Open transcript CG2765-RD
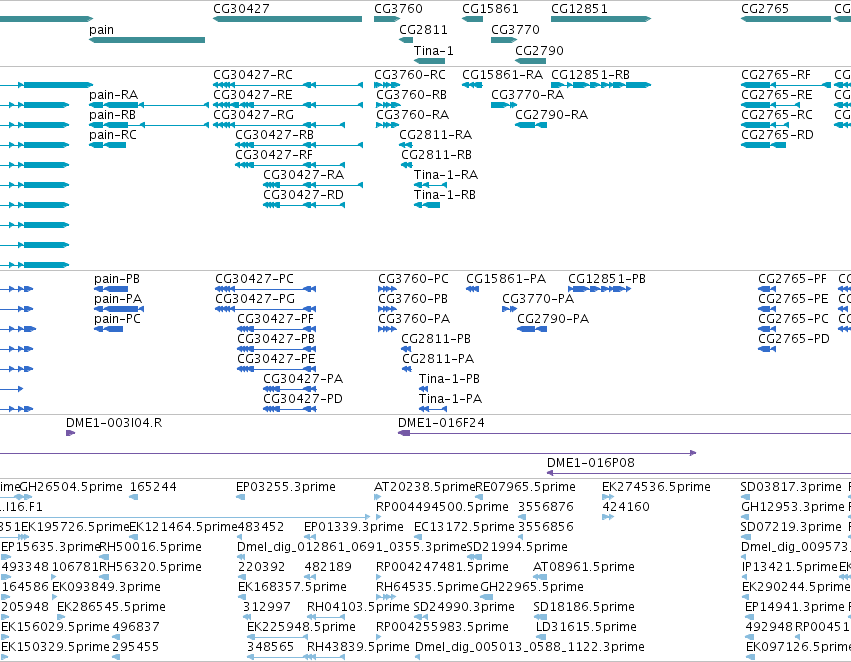Image resolution: width=851 pixels, height=662 pixels. click(777, 135)
